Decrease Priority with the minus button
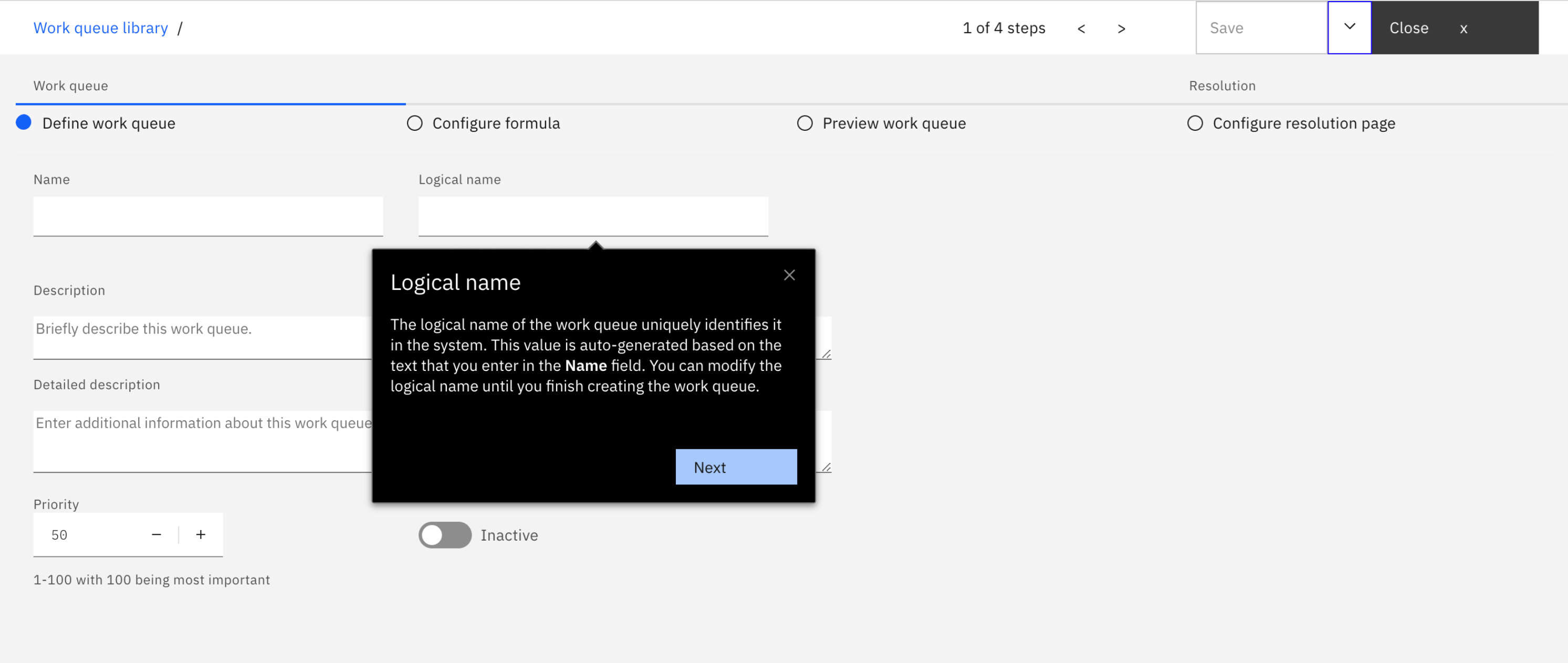Viewport: 1568px width, 663px height. [156, 534]
